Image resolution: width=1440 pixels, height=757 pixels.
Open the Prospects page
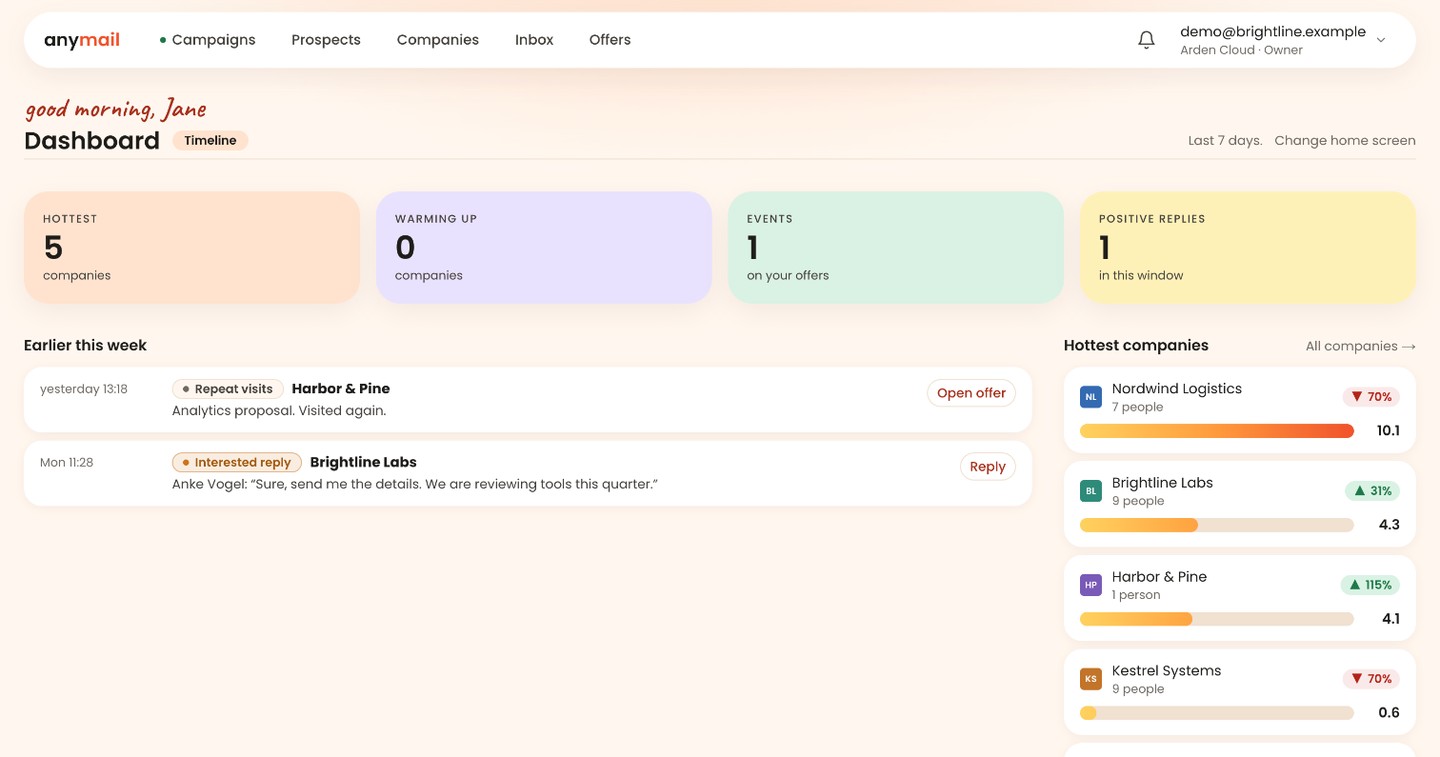point(326,40)
